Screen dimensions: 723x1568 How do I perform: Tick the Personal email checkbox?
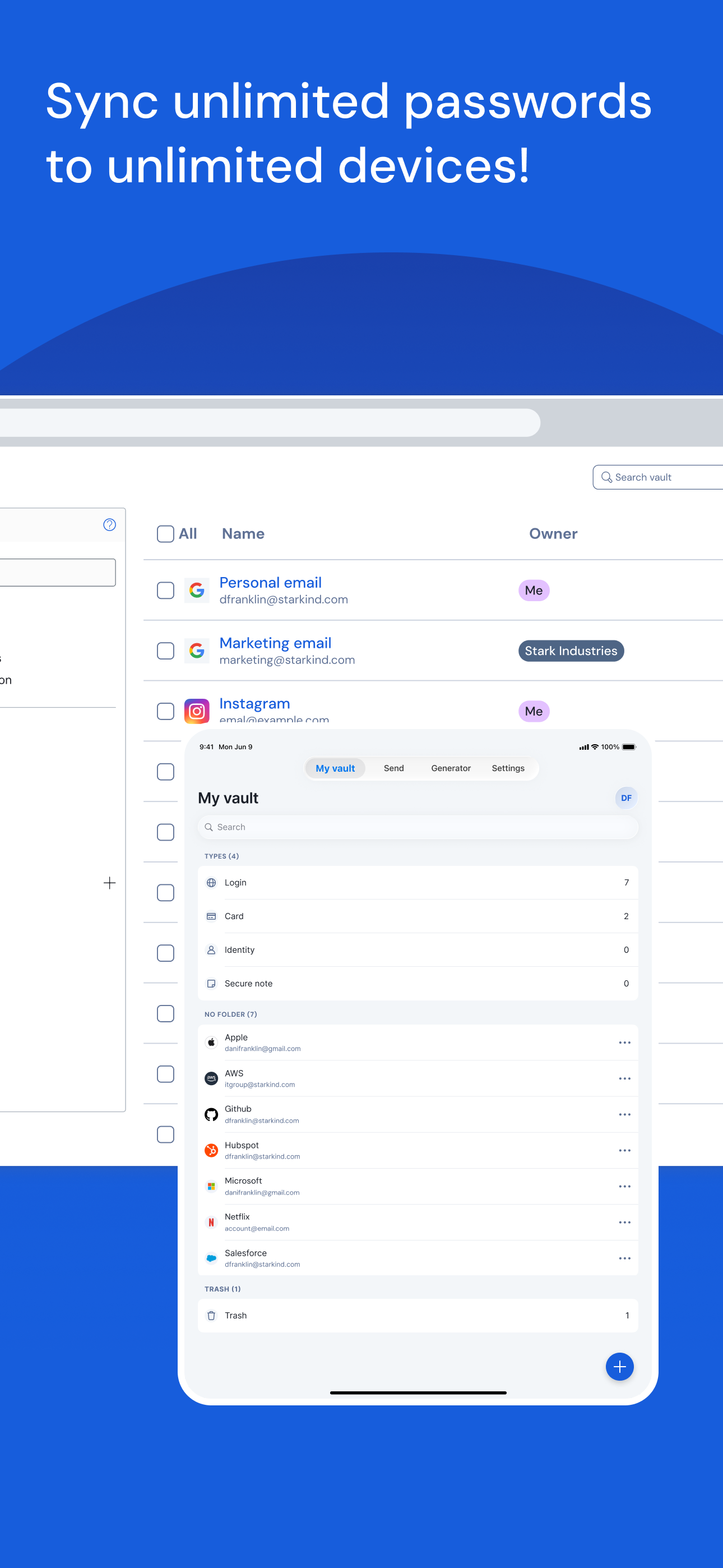pyautogui.click(x=165, y=590)
